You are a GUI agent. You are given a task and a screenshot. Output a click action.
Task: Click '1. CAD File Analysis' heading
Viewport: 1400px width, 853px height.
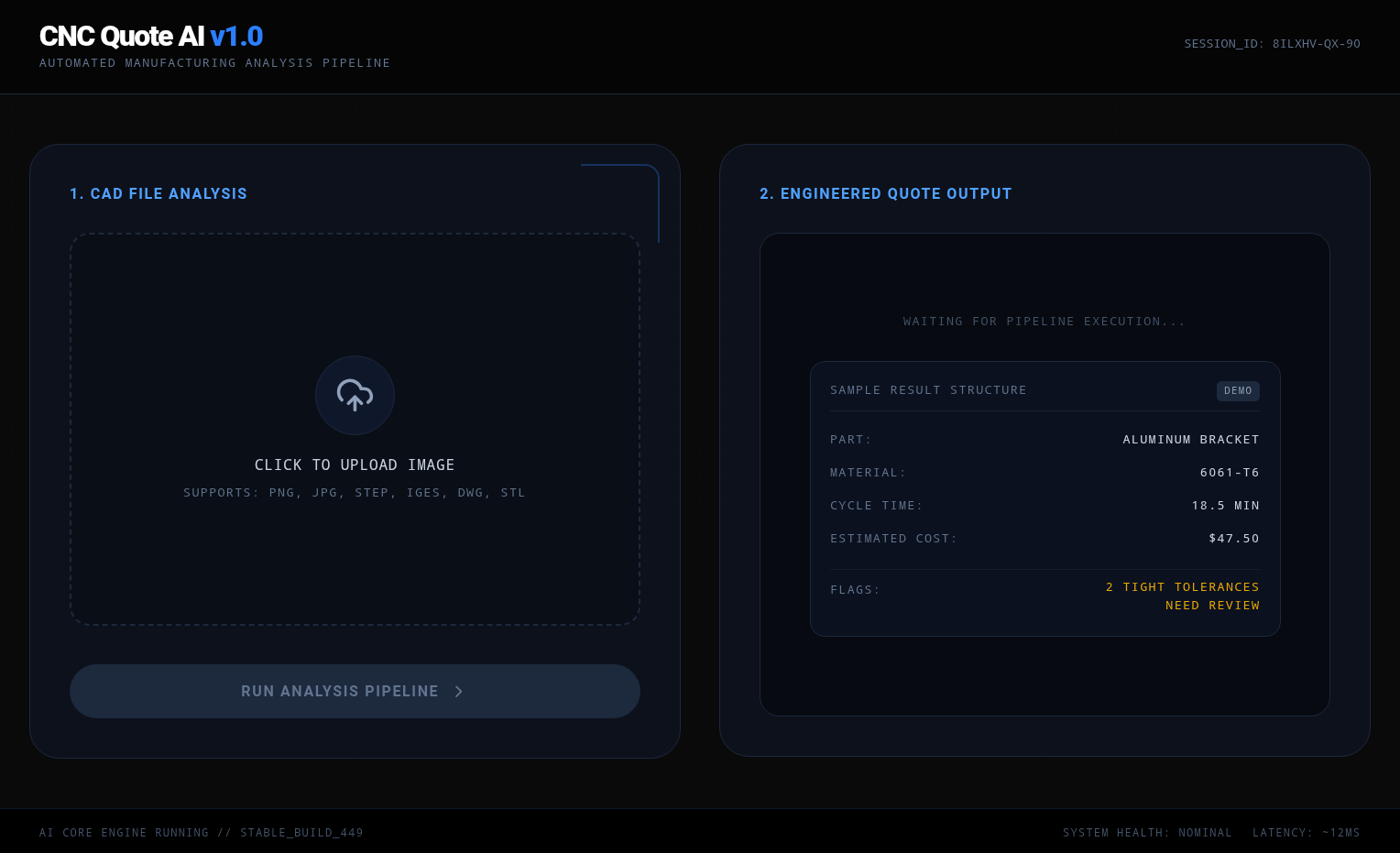click(159, 194)
